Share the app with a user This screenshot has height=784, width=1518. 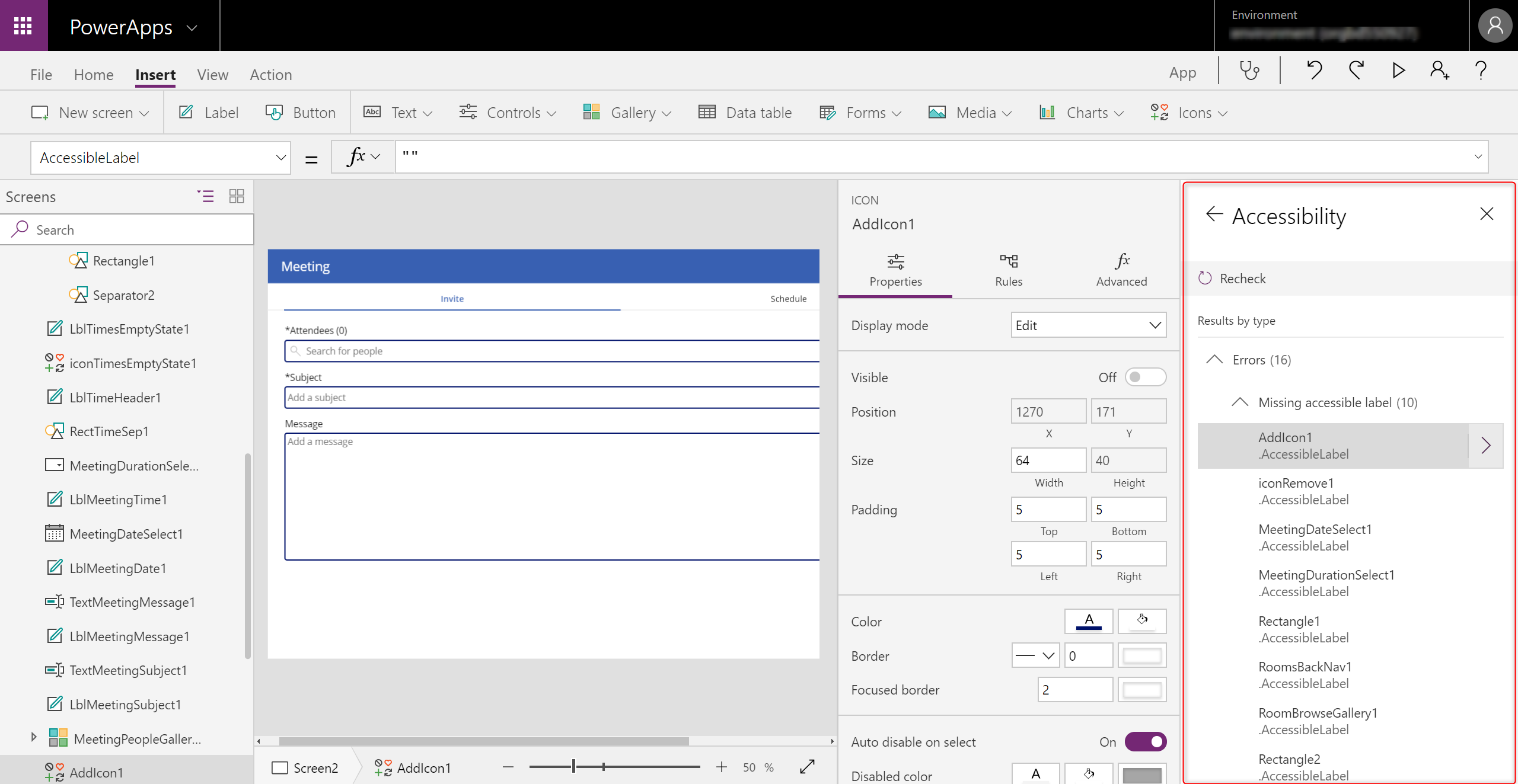coord(1439,71)
